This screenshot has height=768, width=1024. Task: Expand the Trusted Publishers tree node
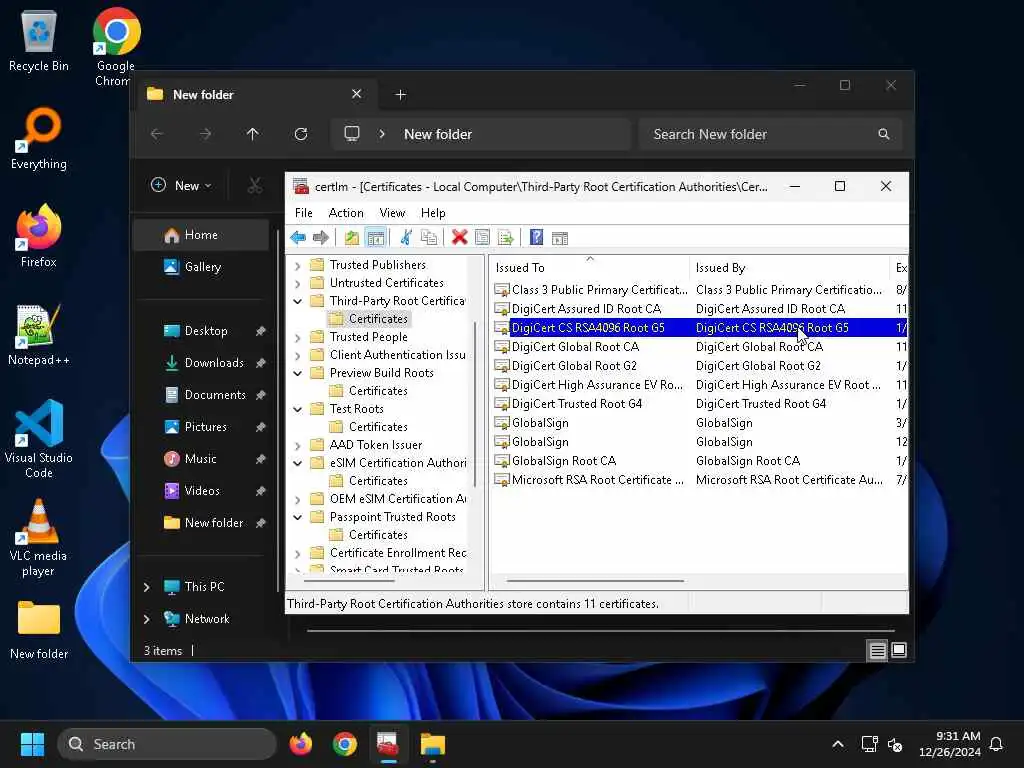pyautogui.click(x=298, y=265)
